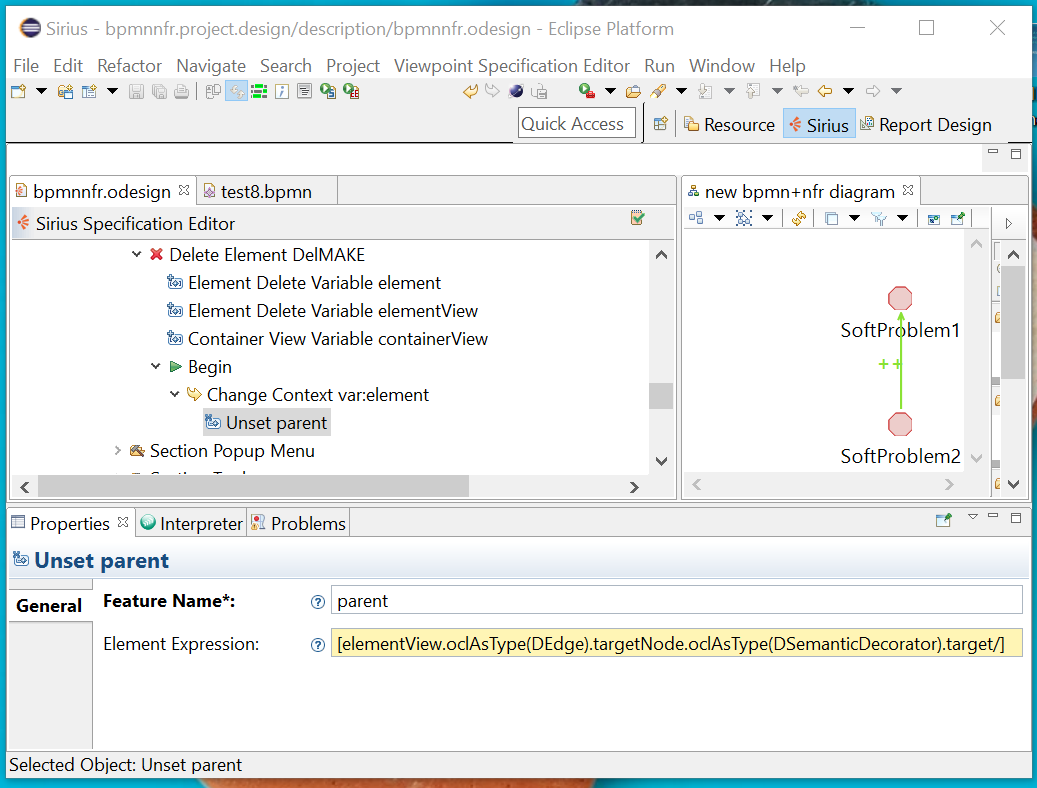The width and height of the screenshot is (1037, 788).
Task: Open the Viewpoint Specification Editor menu
Action: (x=511, y=66)
